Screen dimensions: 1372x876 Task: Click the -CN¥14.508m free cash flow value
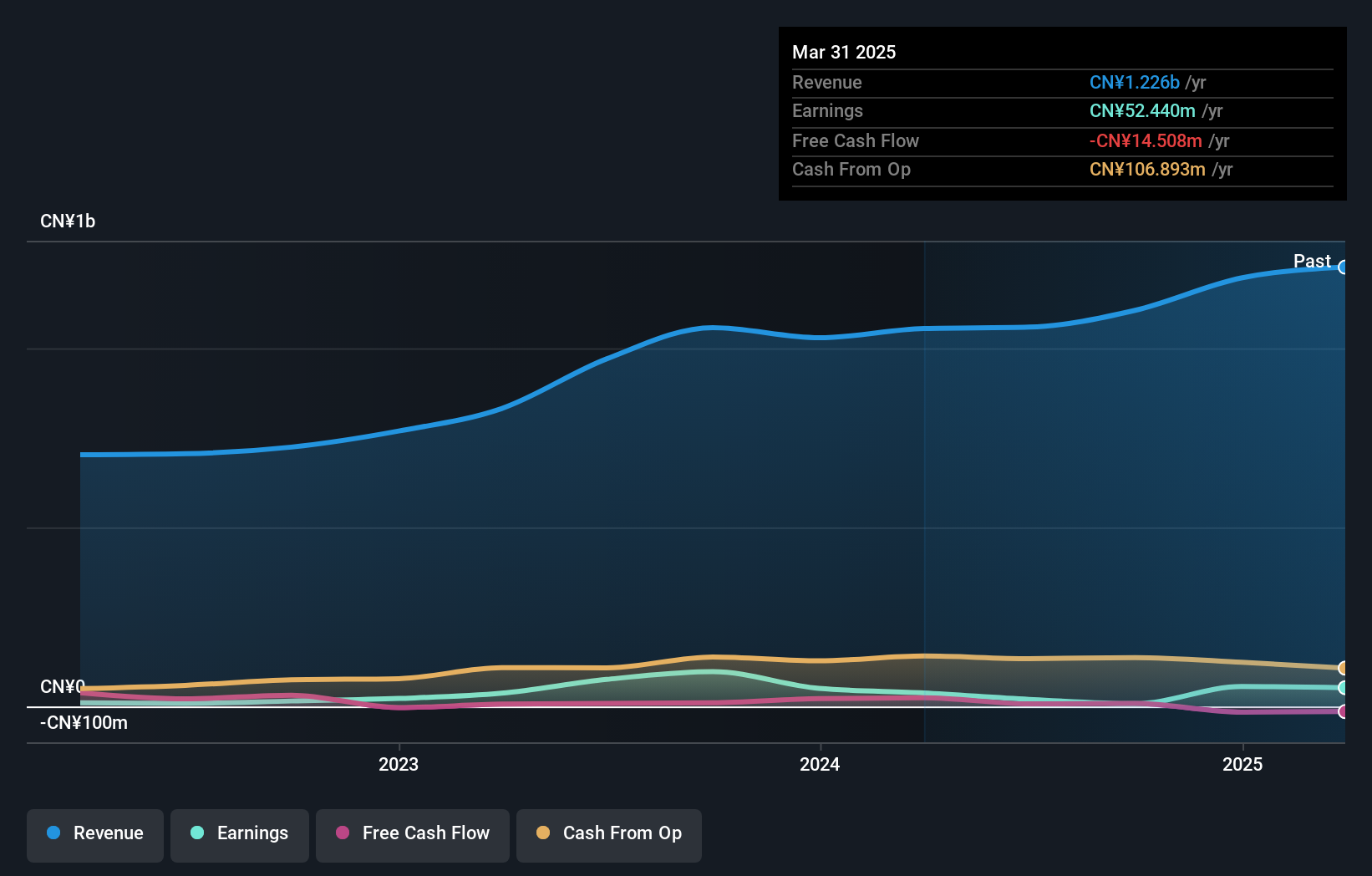coord(1146,140)
